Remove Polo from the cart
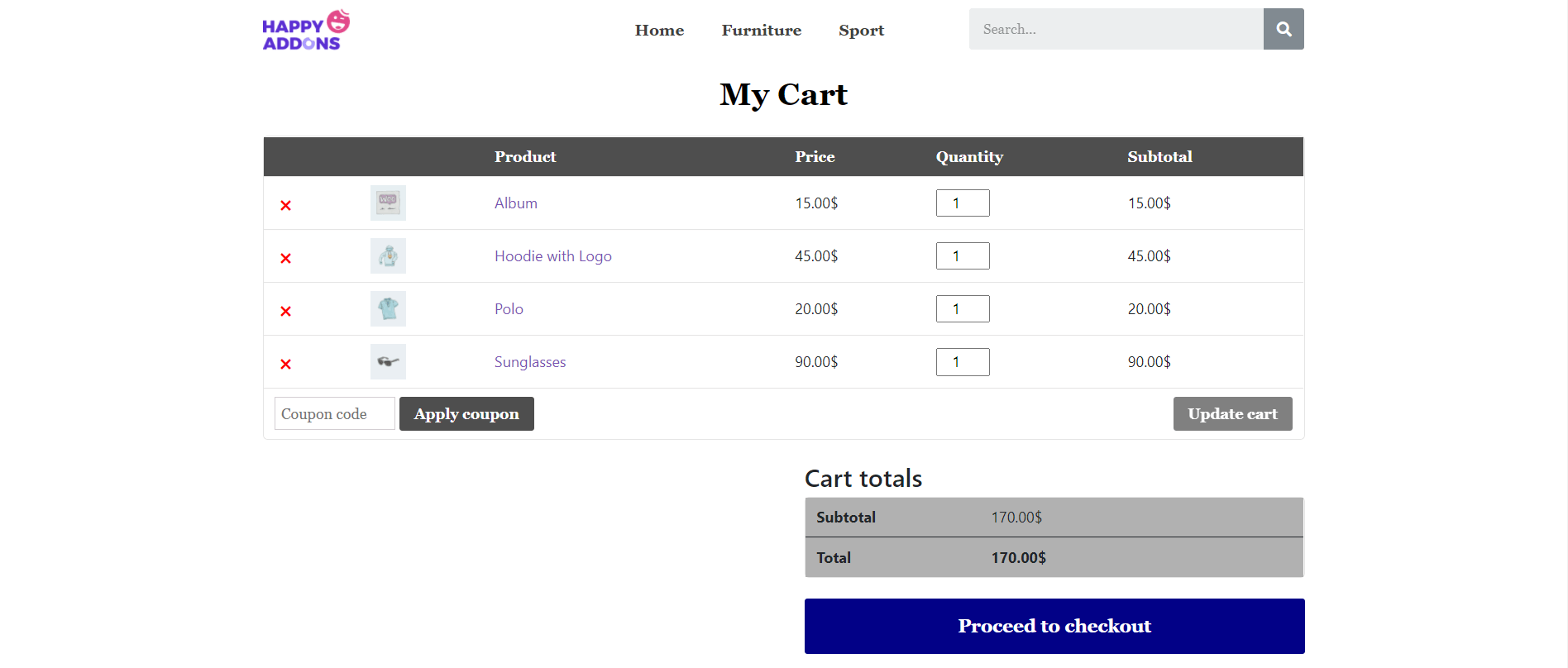Image resolution: width=1568 pixels, height=668 pixels. pos(285,311)
